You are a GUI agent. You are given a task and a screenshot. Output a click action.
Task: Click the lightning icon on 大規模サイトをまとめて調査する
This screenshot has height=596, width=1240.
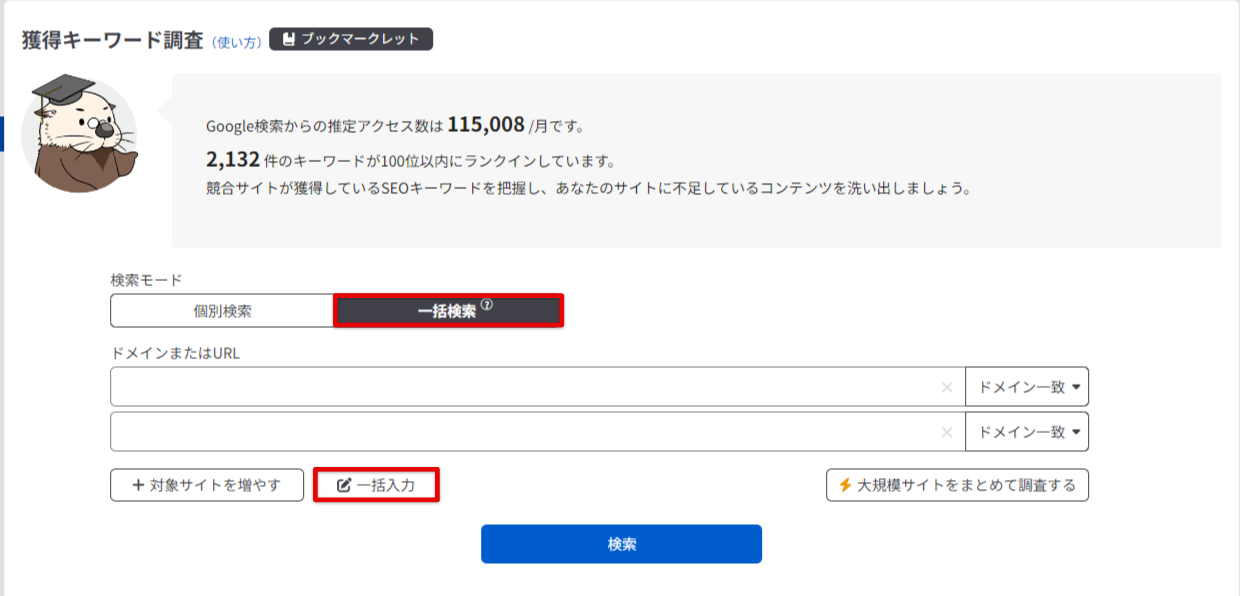[x=845, y=486]
